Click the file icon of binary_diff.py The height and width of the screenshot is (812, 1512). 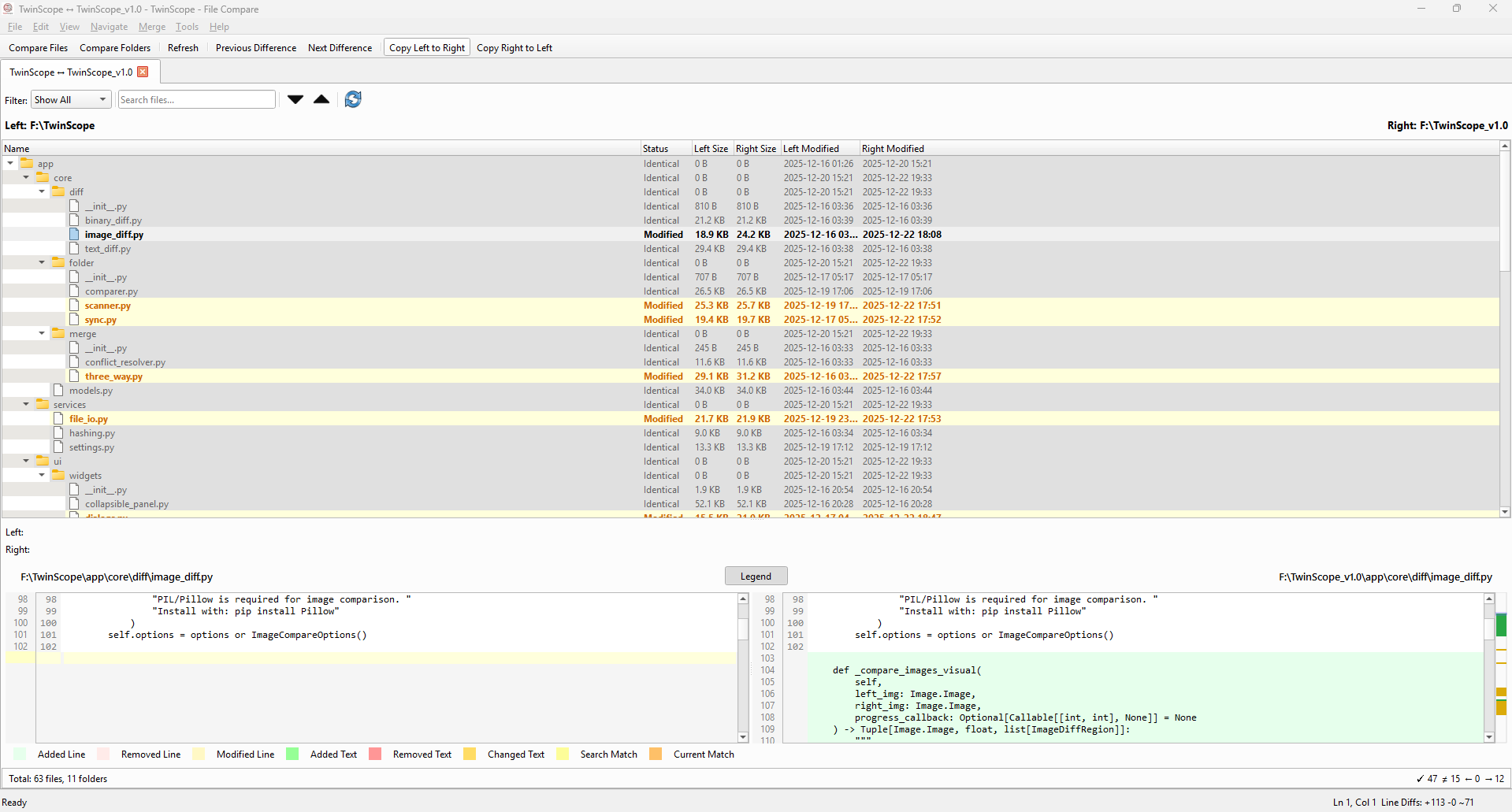(x=74, y=221)
